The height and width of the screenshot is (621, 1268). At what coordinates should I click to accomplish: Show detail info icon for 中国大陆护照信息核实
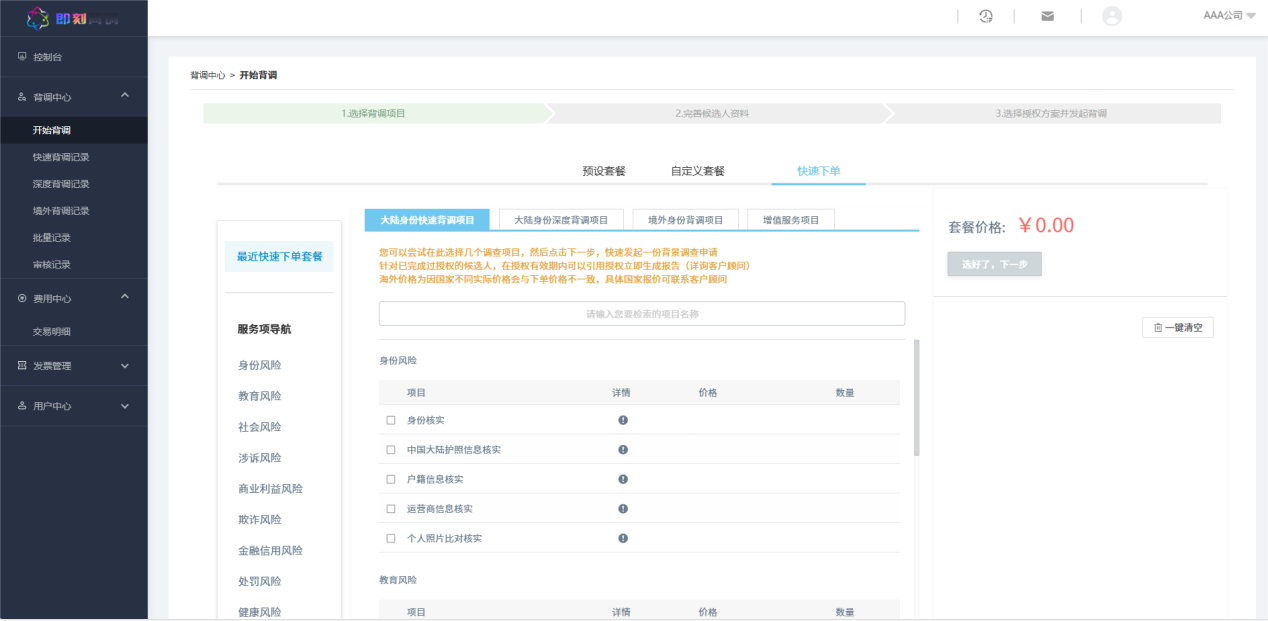(x=623, y=450)
